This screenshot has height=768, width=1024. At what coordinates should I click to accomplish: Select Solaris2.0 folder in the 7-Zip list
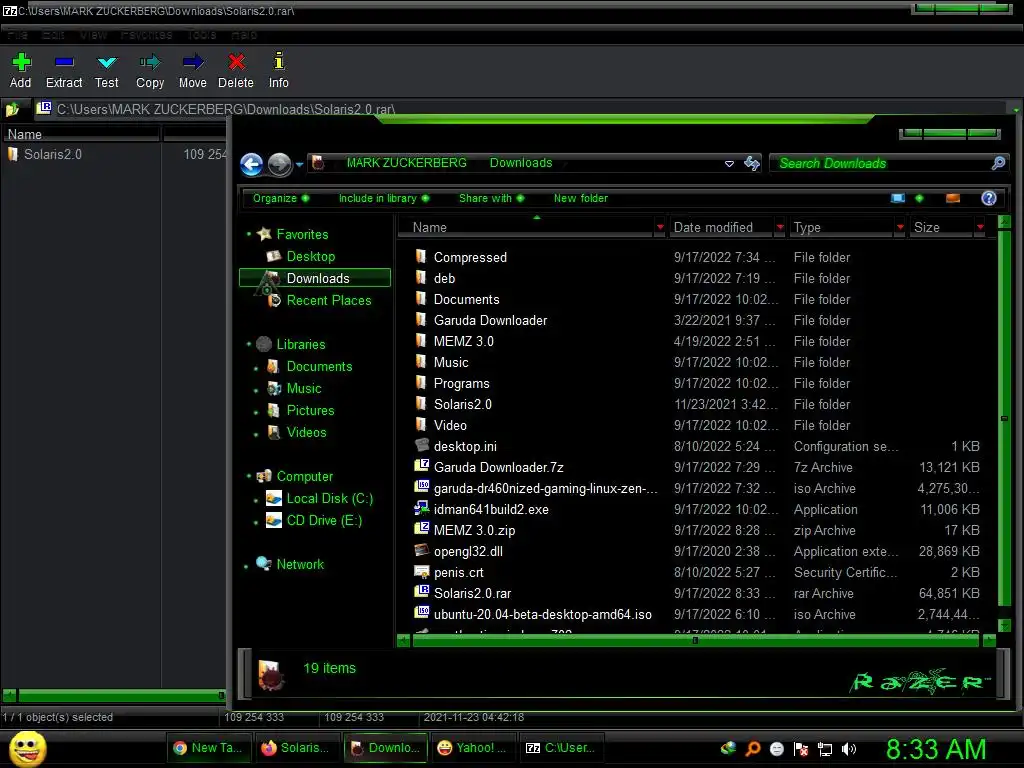tap(53, 154)
